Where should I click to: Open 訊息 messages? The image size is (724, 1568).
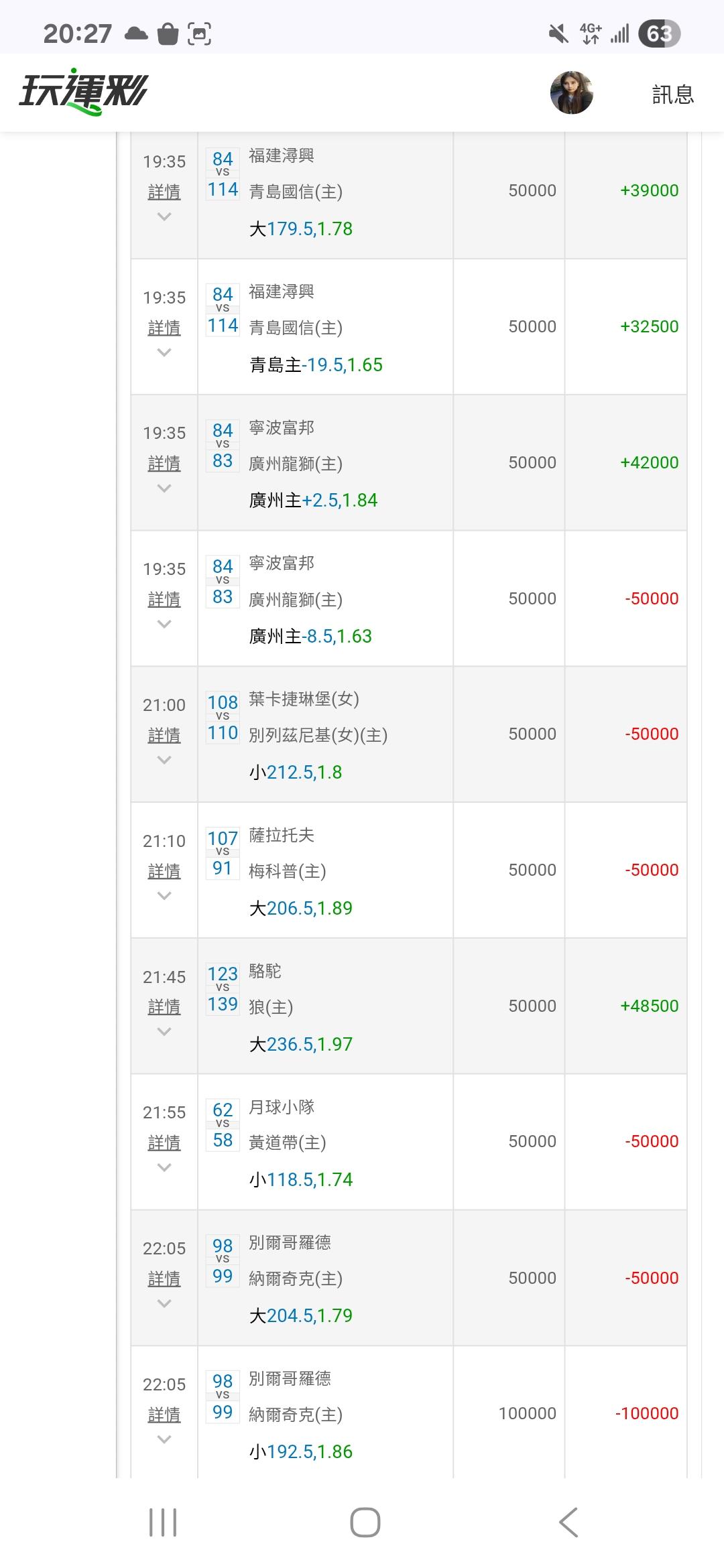(672, 94)
